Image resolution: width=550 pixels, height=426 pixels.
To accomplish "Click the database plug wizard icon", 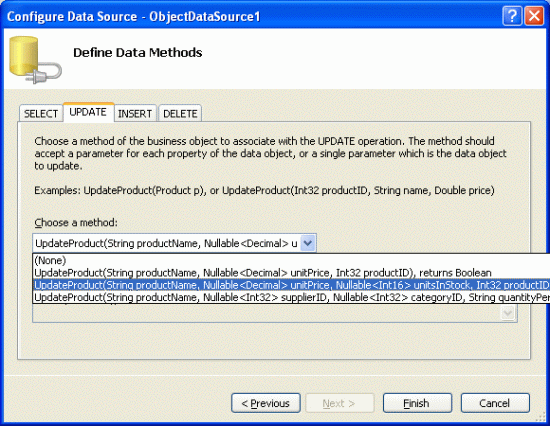I will (35, 60).
